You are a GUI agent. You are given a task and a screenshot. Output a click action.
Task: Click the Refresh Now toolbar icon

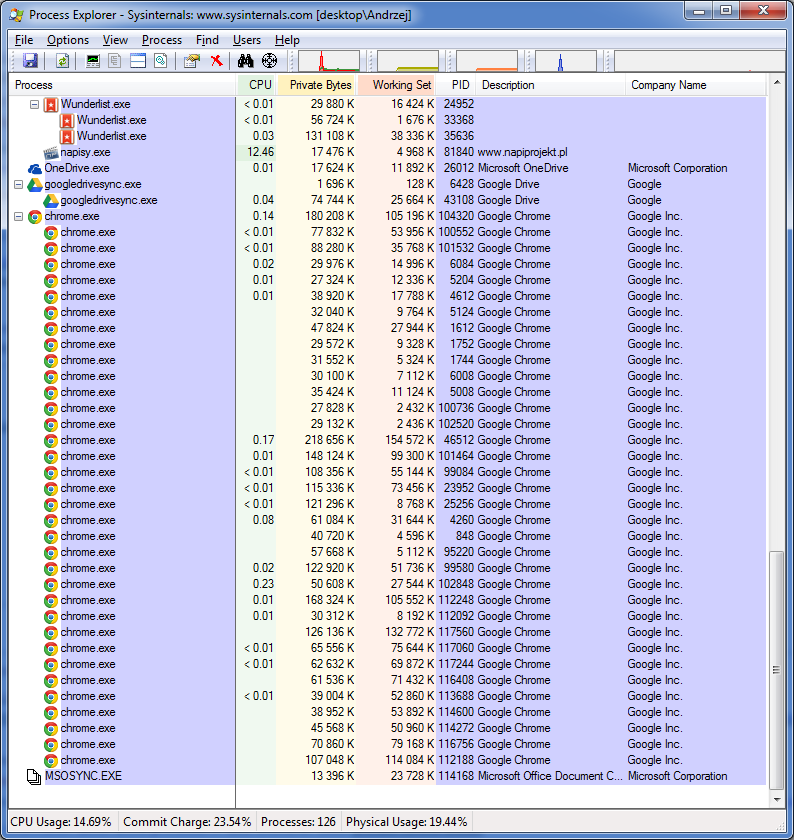pyautogui.click(x=63, y=61)
